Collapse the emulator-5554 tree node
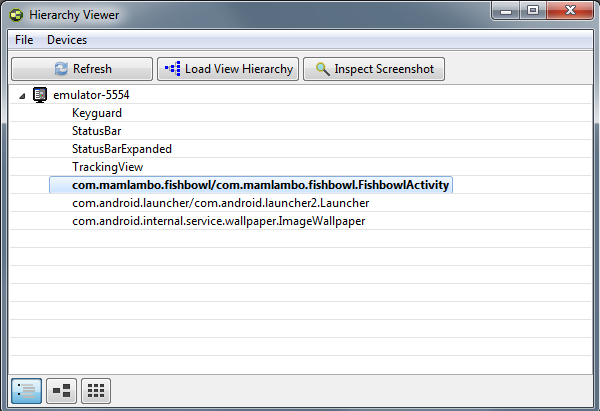 22,96
